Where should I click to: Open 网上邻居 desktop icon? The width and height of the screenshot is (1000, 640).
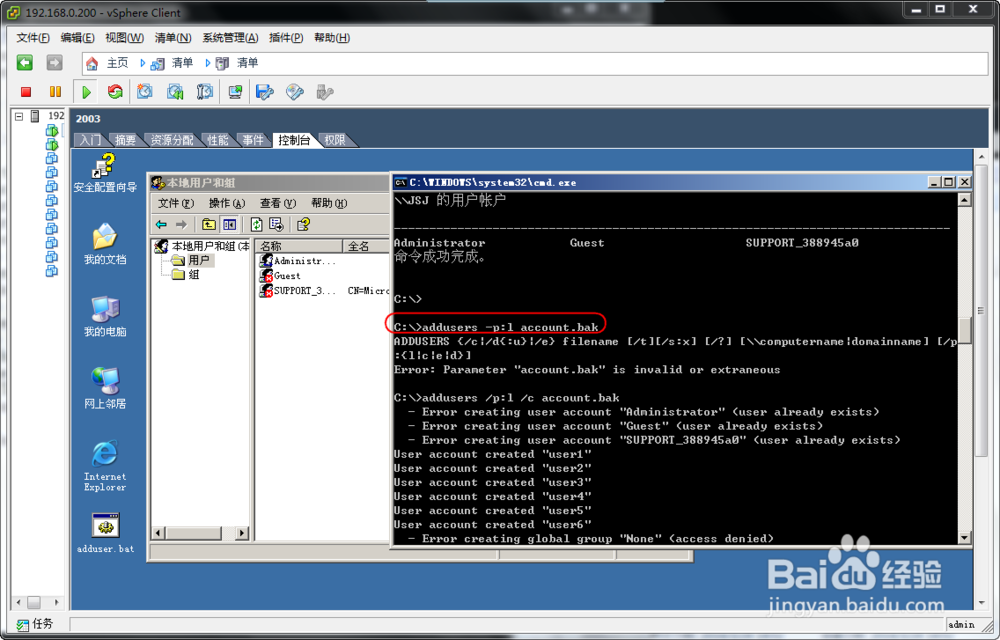tap(105, 388)
